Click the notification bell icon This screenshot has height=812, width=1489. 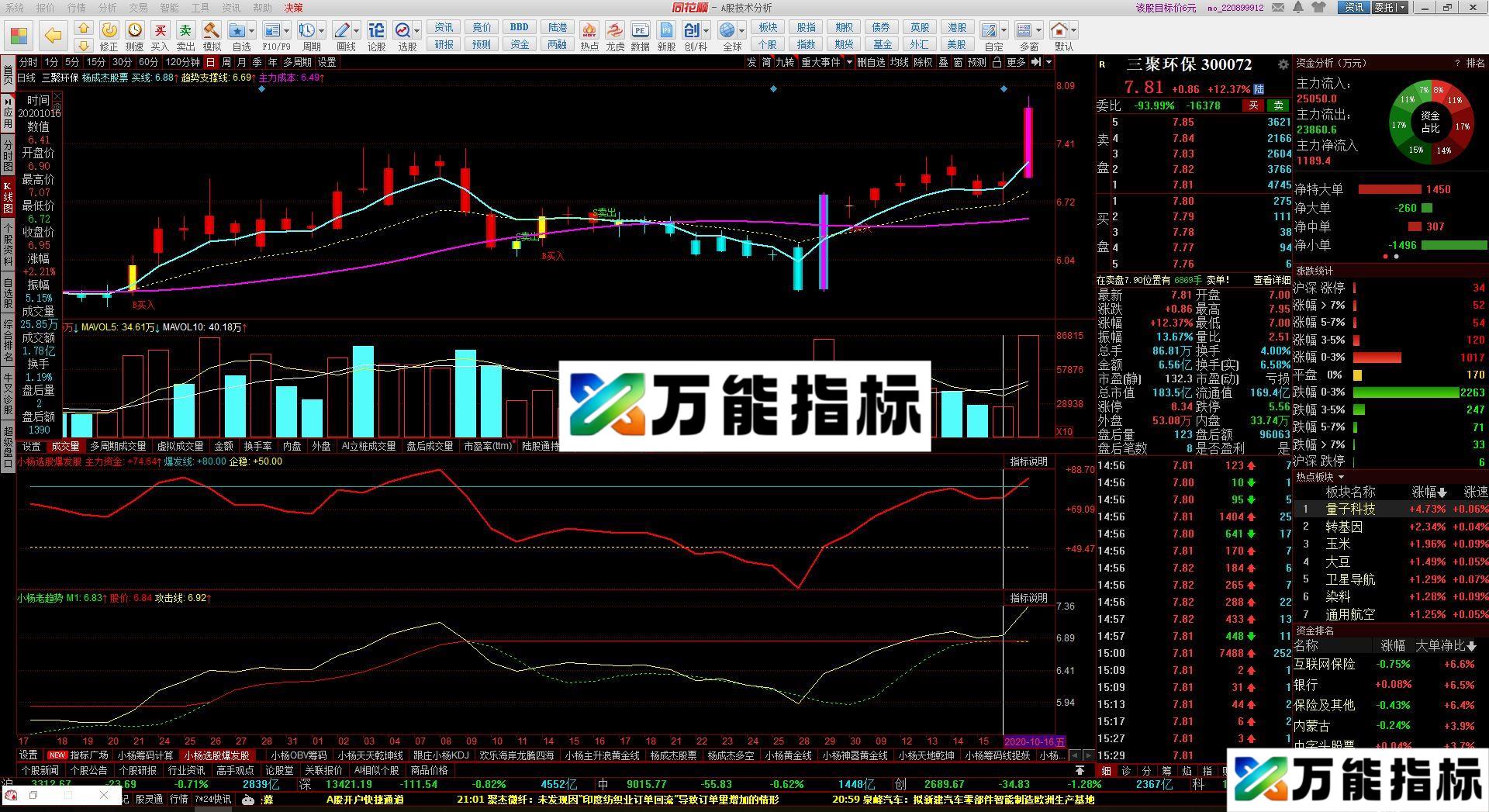pyautogui.click(x=1298, y=8)
